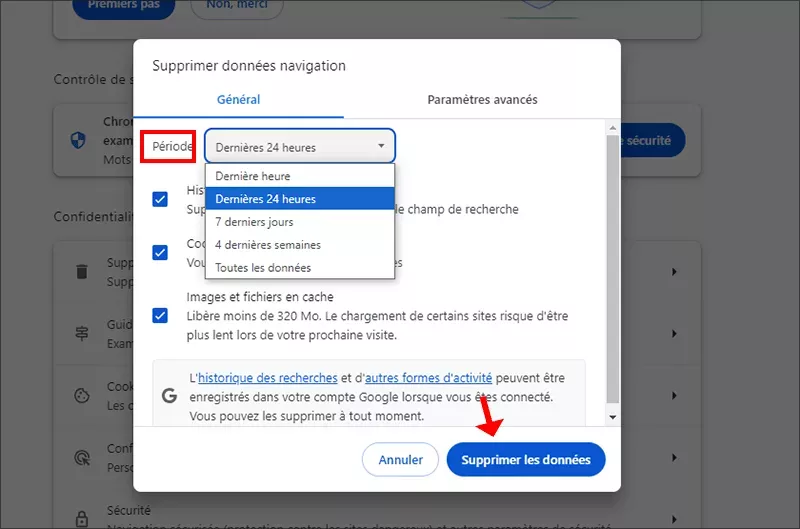Uncheck the browsing history checkbox

point(160,199)
